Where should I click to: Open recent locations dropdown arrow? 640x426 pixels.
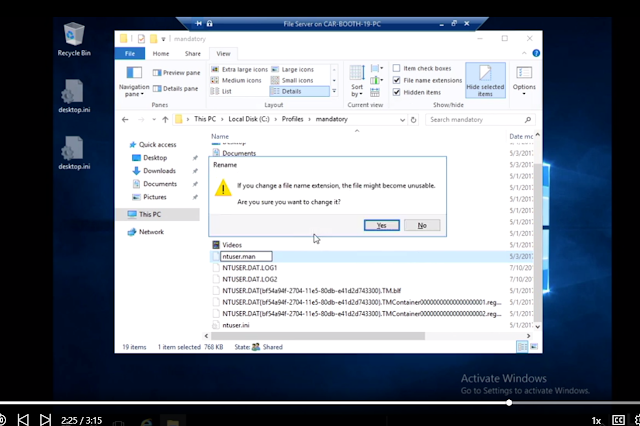coord(154,120)
